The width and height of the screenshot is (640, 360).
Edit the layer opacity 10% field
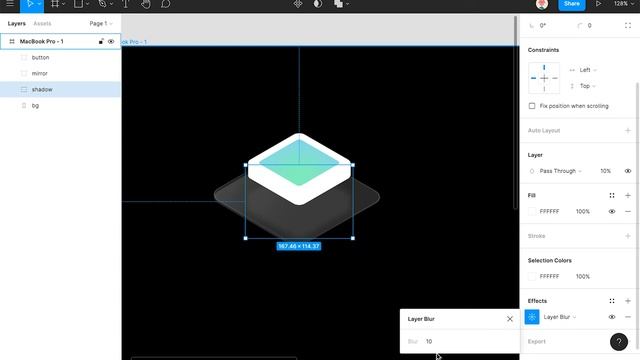[606, 171]
